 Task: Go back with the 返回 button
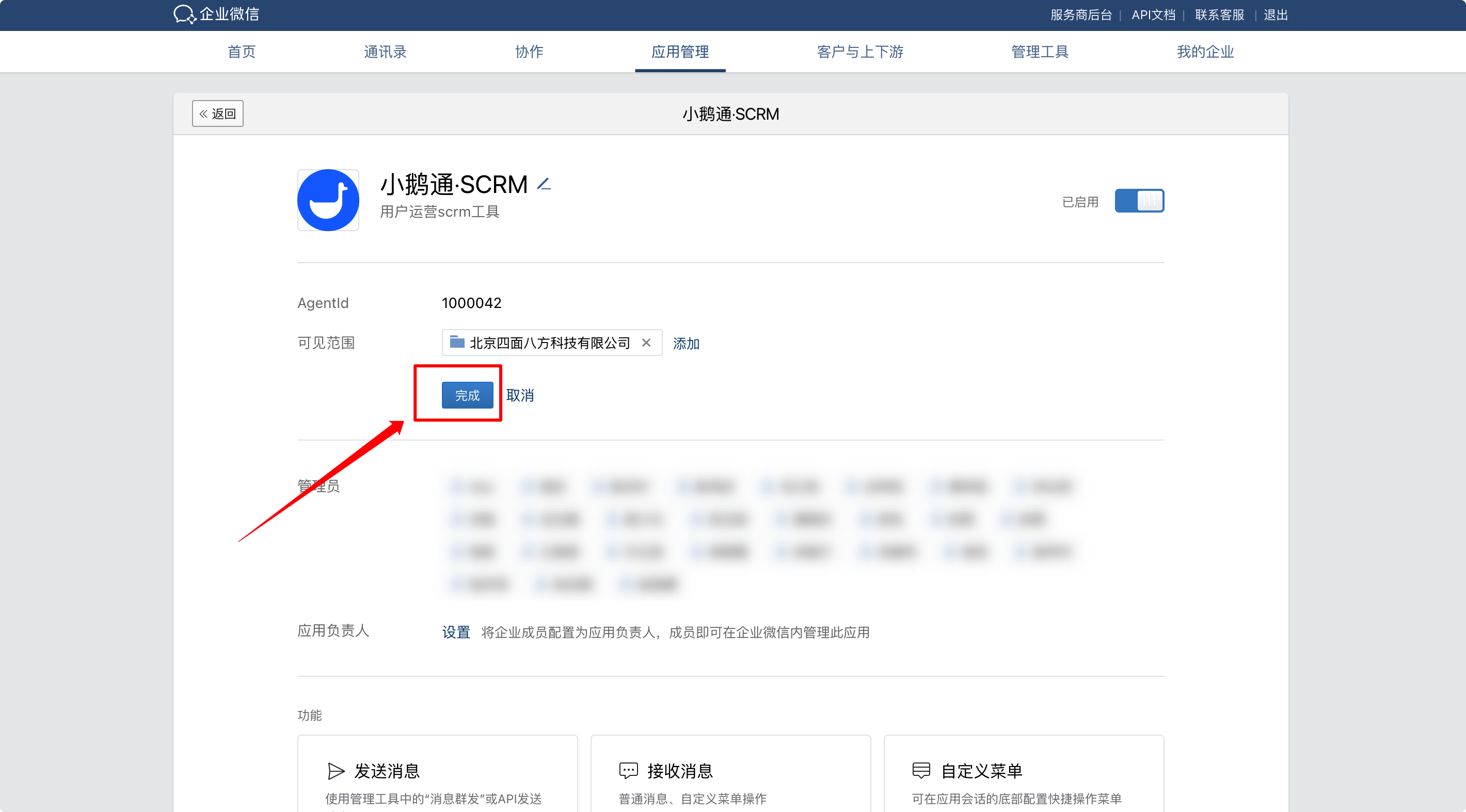tap(218, 113)
